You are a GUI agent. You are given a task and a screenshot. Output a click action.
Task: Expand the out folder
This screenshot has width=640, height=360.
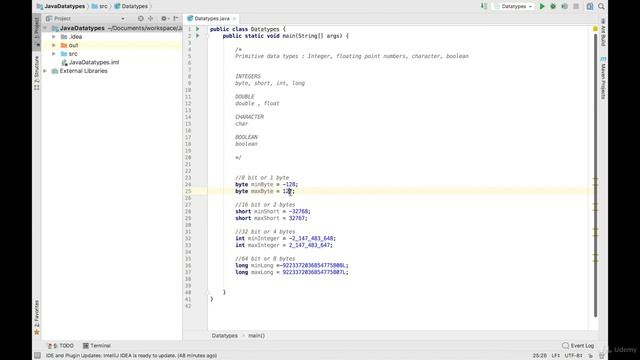(53, 45)
